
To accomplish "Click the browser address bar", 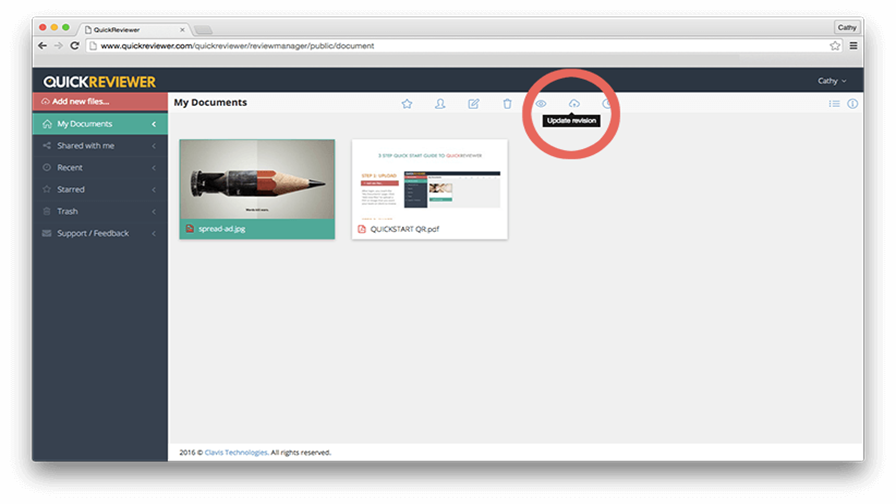I will [x=463, y=46].
